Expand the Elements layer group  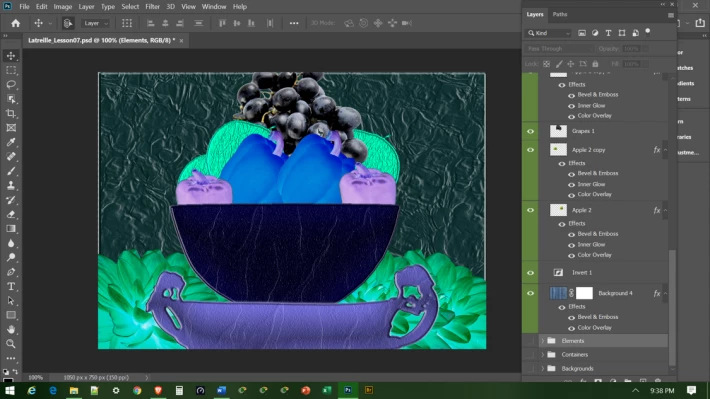tap(542, 341)
